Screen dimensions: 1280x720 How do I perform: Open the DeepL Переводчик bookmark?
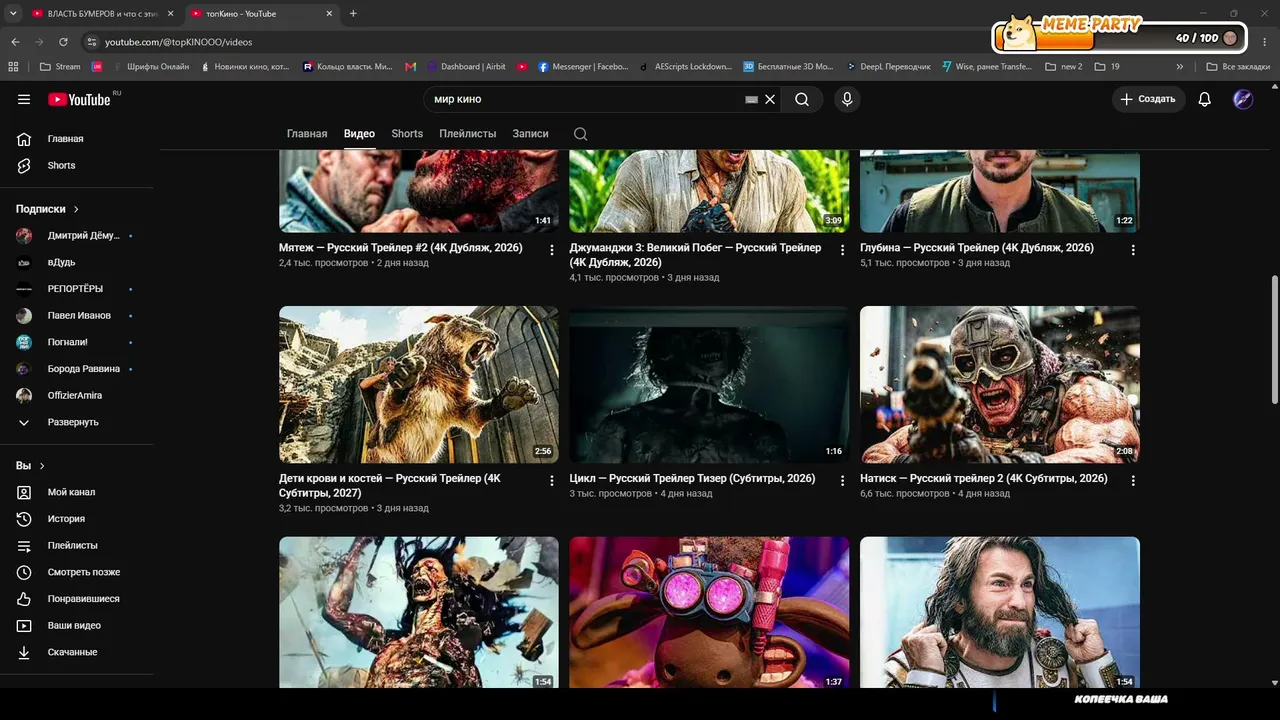pos(888,67)
